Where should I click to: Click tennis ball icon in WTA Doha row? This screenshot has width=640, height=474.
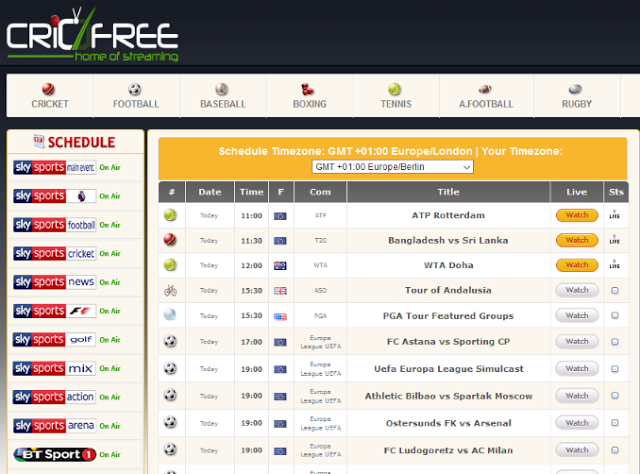pos(170,265)
